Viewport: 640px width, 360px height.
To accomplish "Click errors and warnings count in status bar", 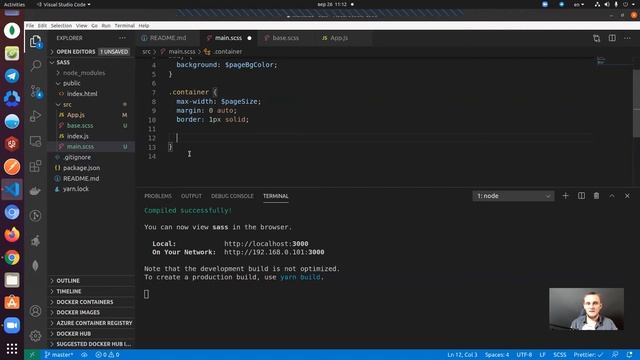I will [x=107, y=355].
